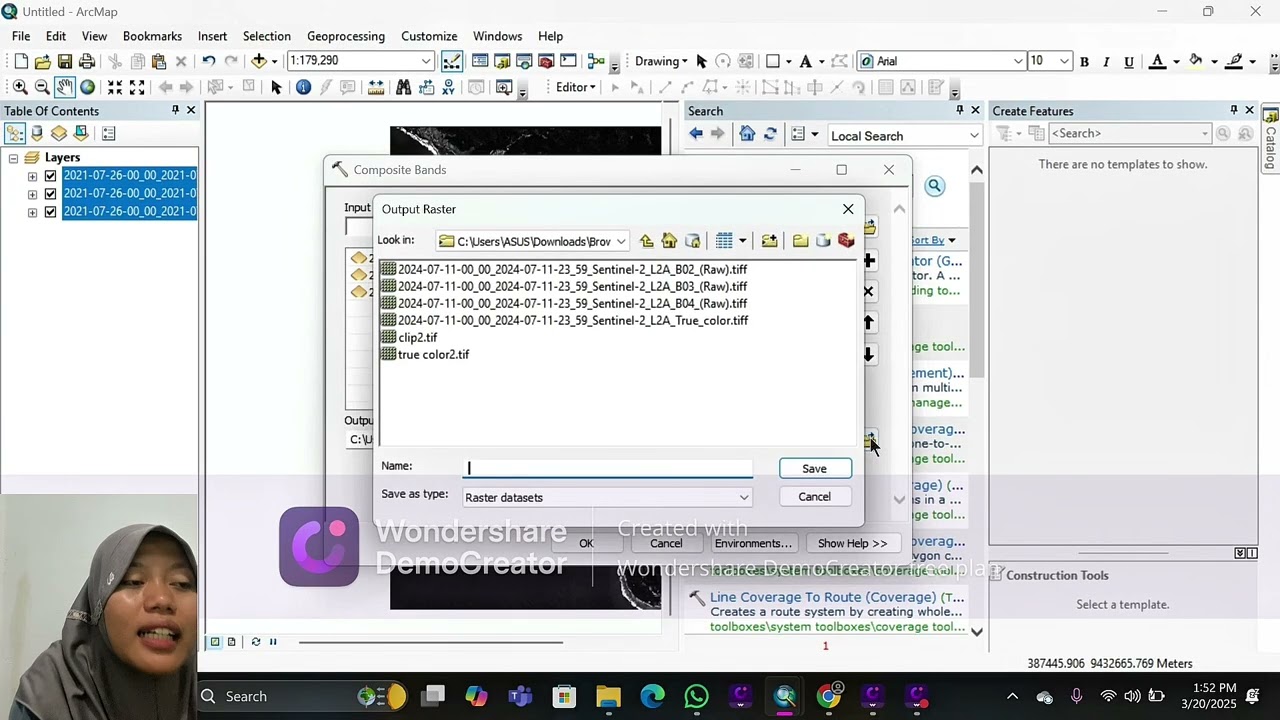This screenshot has height=720, width=1280.
Task: Select the Measure ruler tool
Action: (x=376, y=87)
